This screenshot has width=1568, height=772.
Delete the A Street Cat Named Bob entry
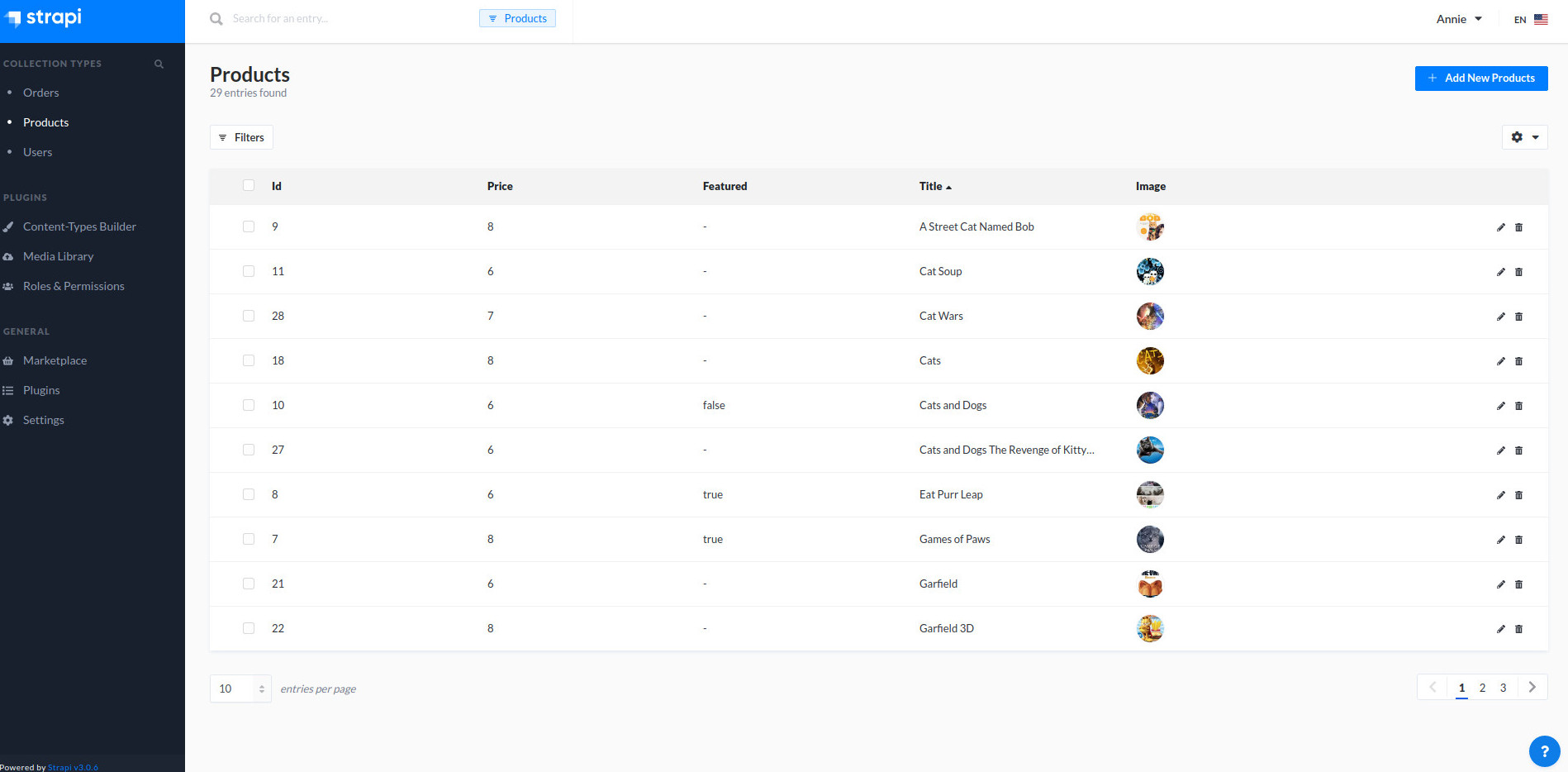coord(1518,227)
